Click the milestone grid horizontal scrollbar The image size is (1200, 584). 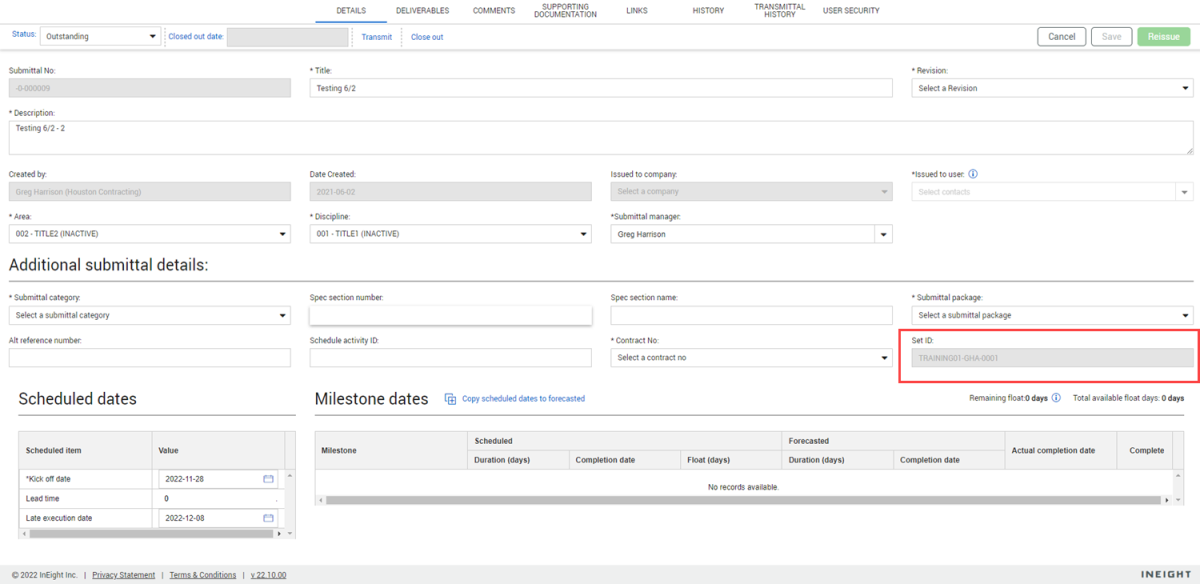(x=740, y=500)
